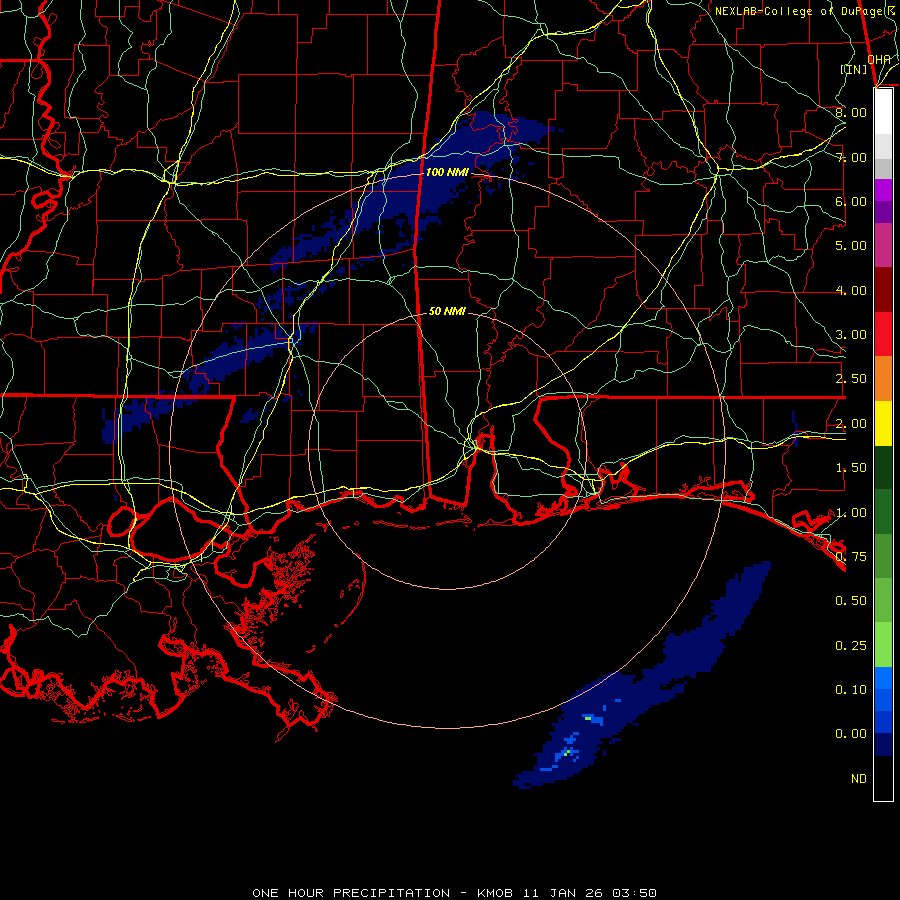Select the bright magenta swatch near 6.00
This screenshot has width=900, height=900.
[883, 190]
